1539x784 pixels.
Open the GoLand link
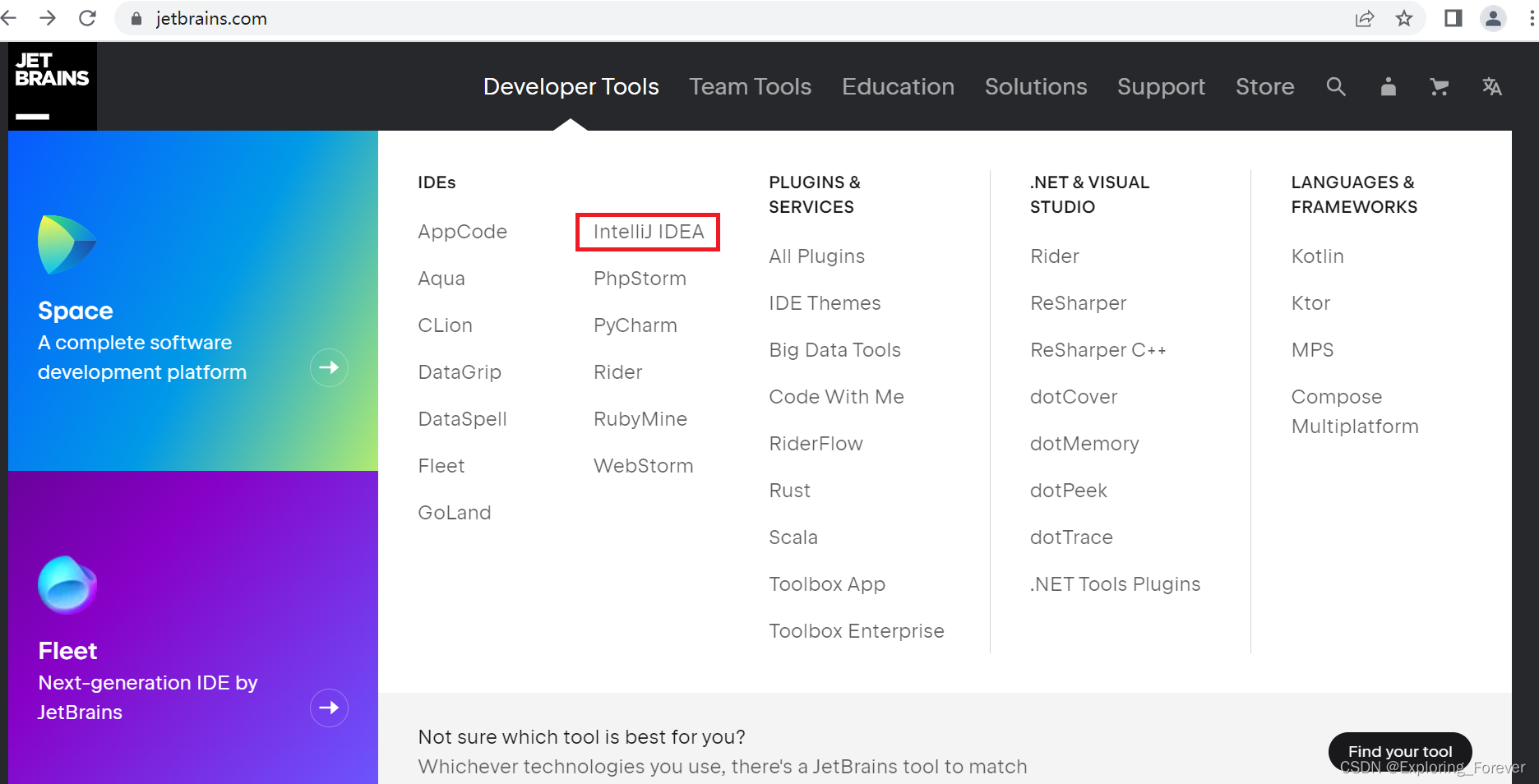(455, 513)
